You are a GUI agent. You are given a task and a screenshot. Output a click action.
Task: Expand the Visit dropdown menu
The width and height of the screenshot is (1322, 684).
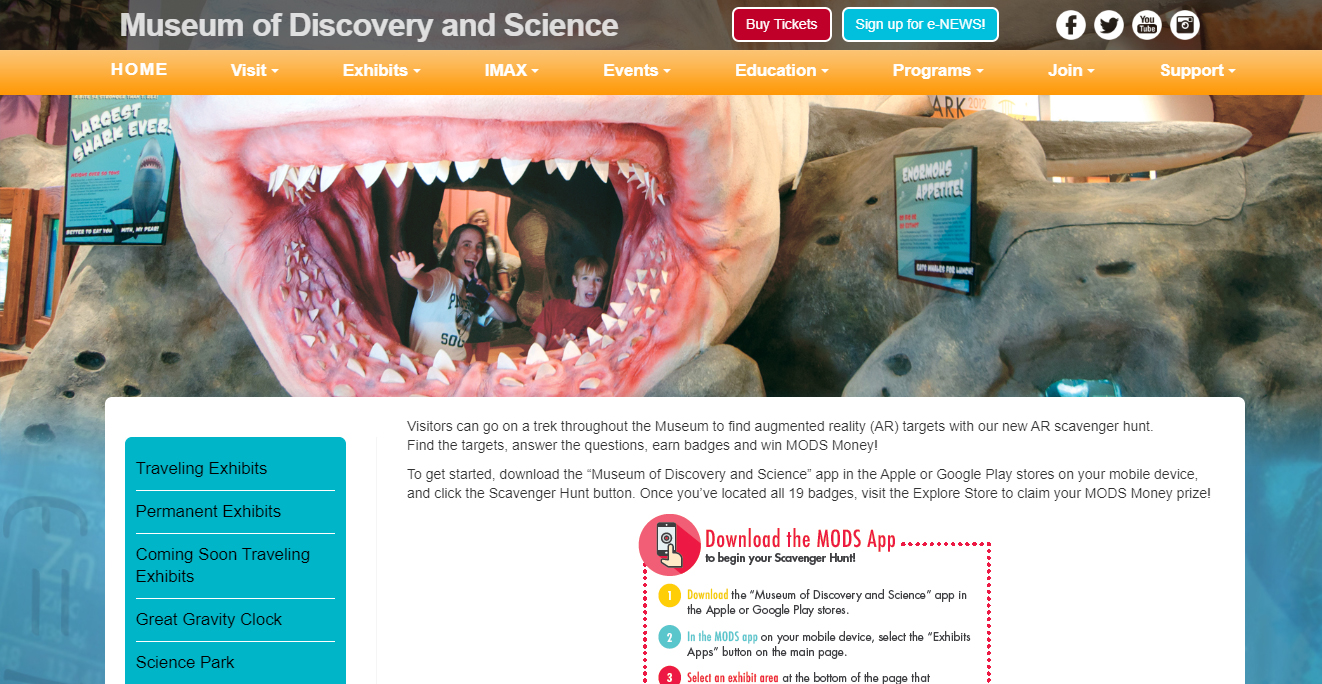pyautogui.click(x=254, y=70)
